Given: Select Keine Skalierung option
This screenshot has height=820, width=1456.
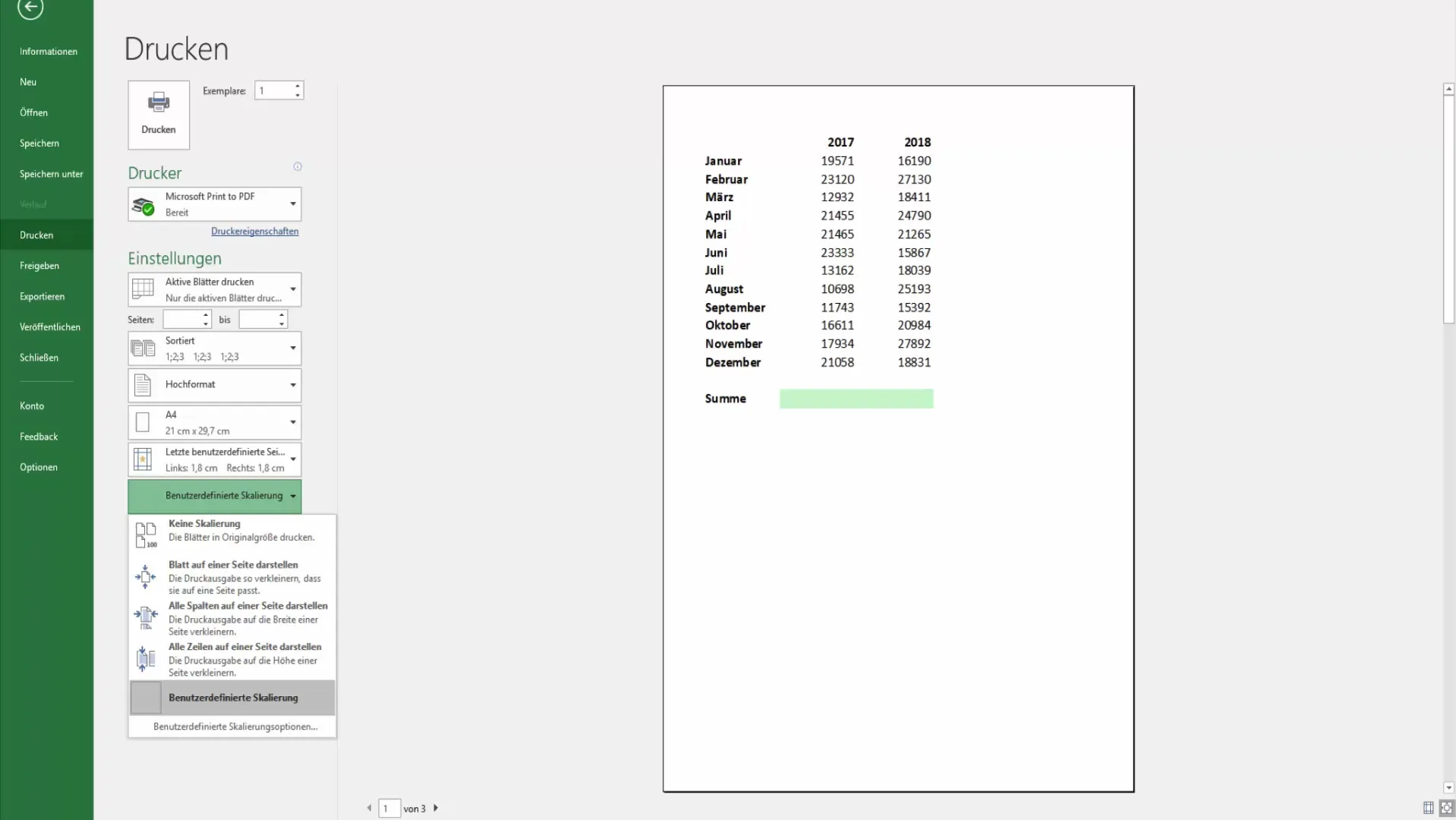Looking at the screenshot, I should pyautogui.click(x=232, y=535).
